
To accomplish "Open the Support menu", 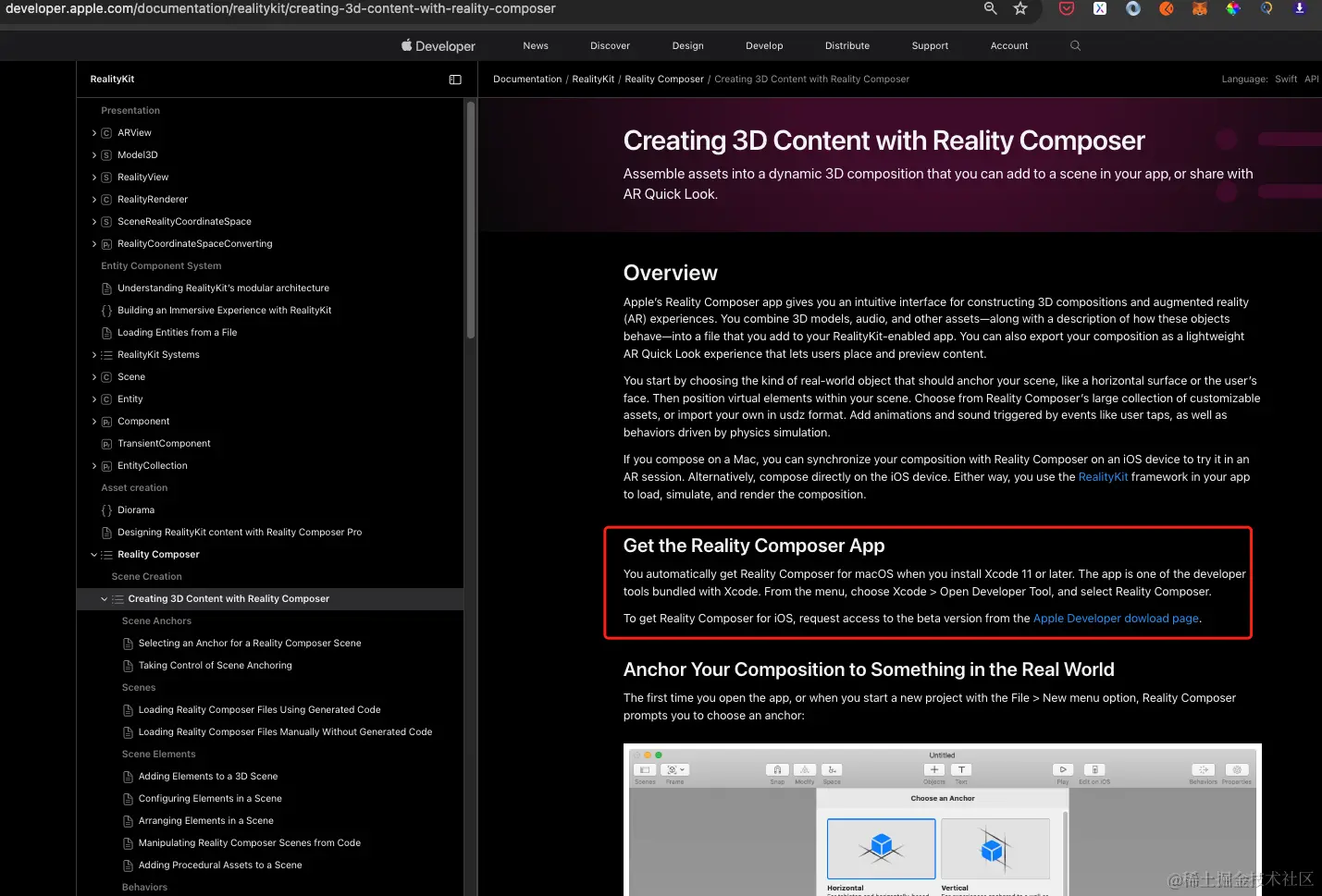I will 930,46.
